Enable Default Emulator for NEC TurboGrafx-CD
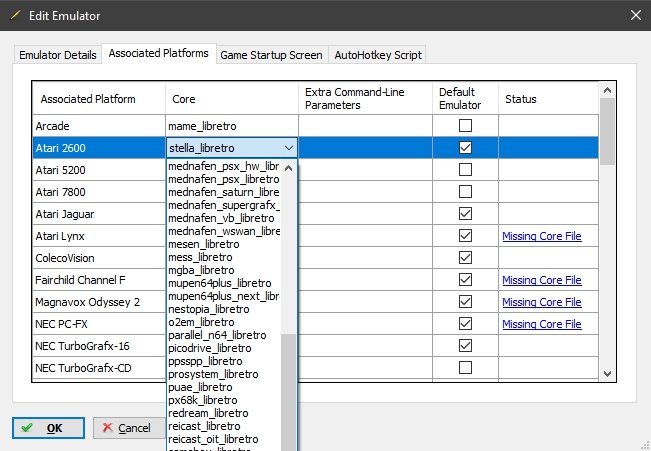Viewport: 651px width, 451px height. point(465,368)
